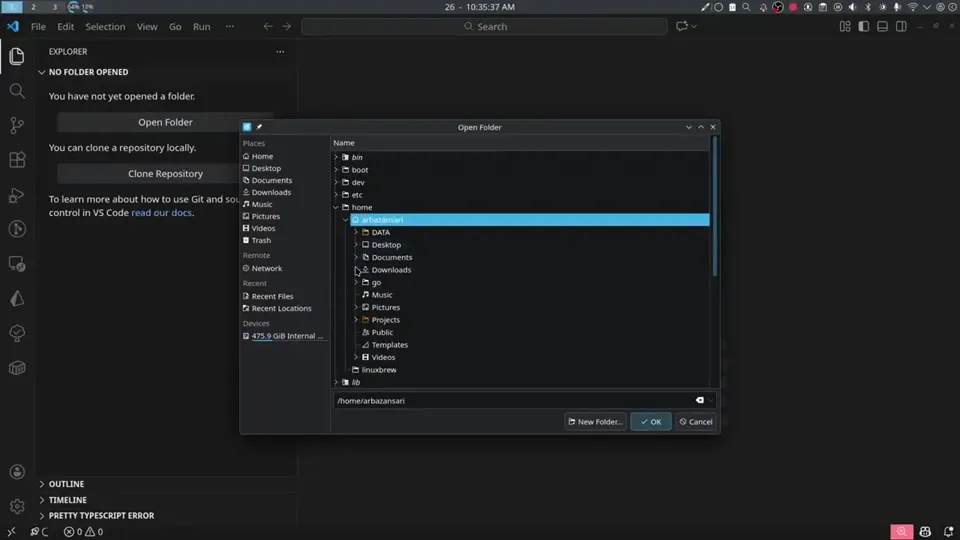Screen dimensions: 960x540
Task: Open the Manage gear icon
Action: (x=17, y=506)
